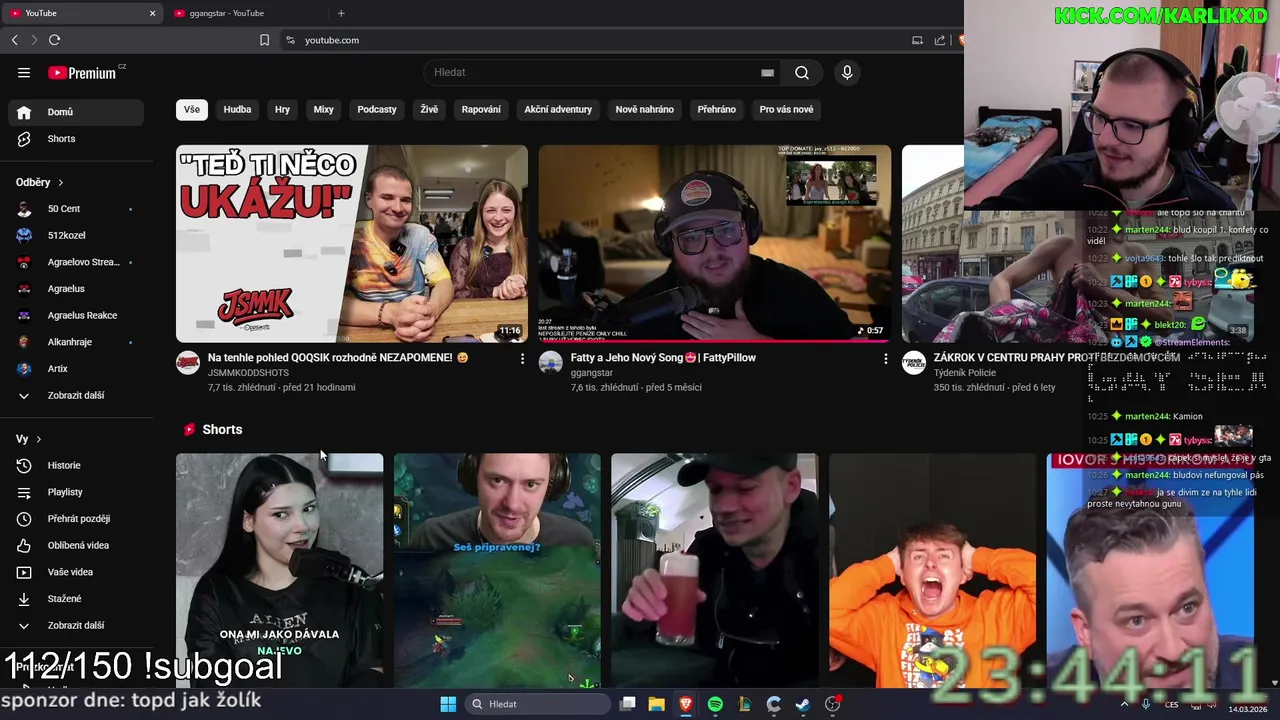Click the picture-in-picture icon in address bar
This screenshot has height=720, width=1280.
[x=917, y=40]
